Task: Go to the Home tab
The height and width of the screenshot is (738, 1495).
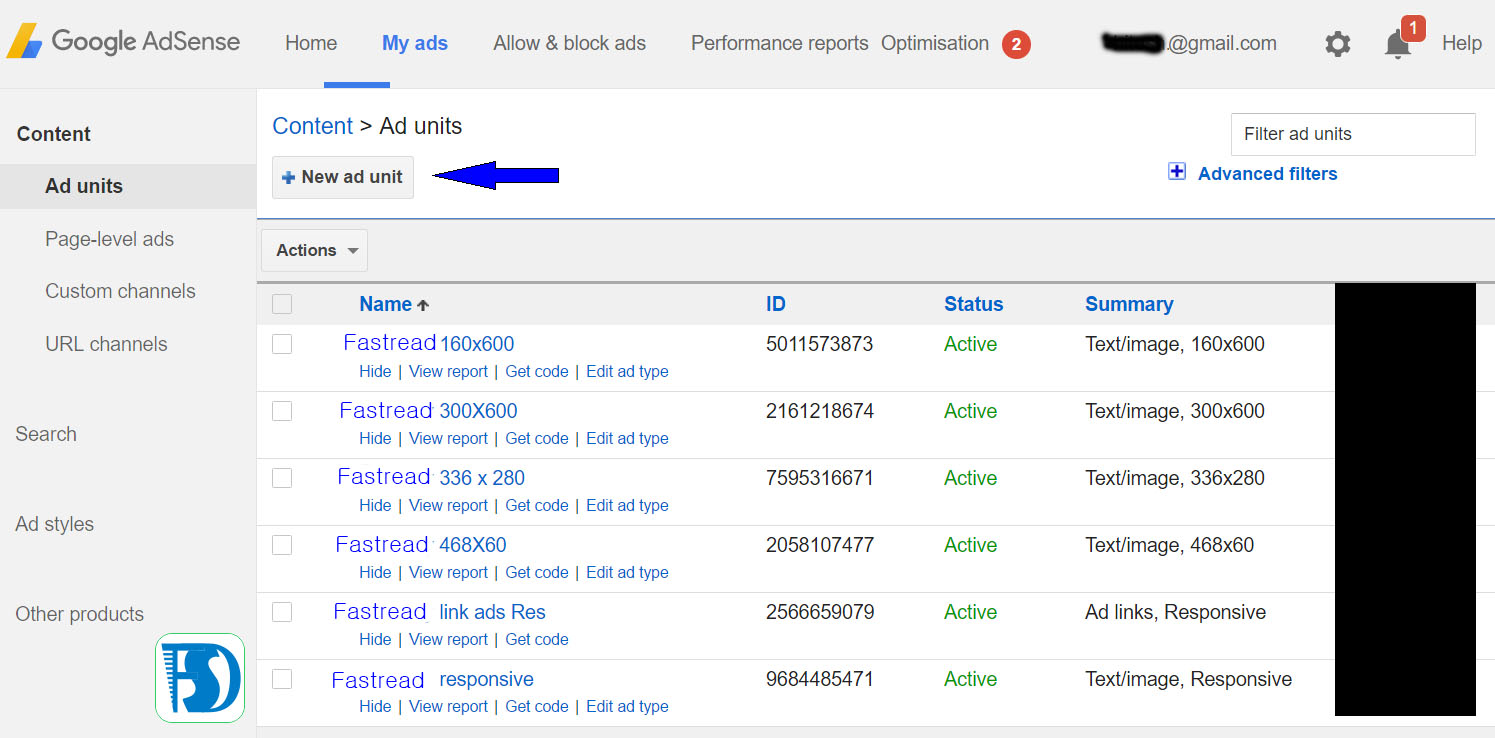Action: pos(311,43)
